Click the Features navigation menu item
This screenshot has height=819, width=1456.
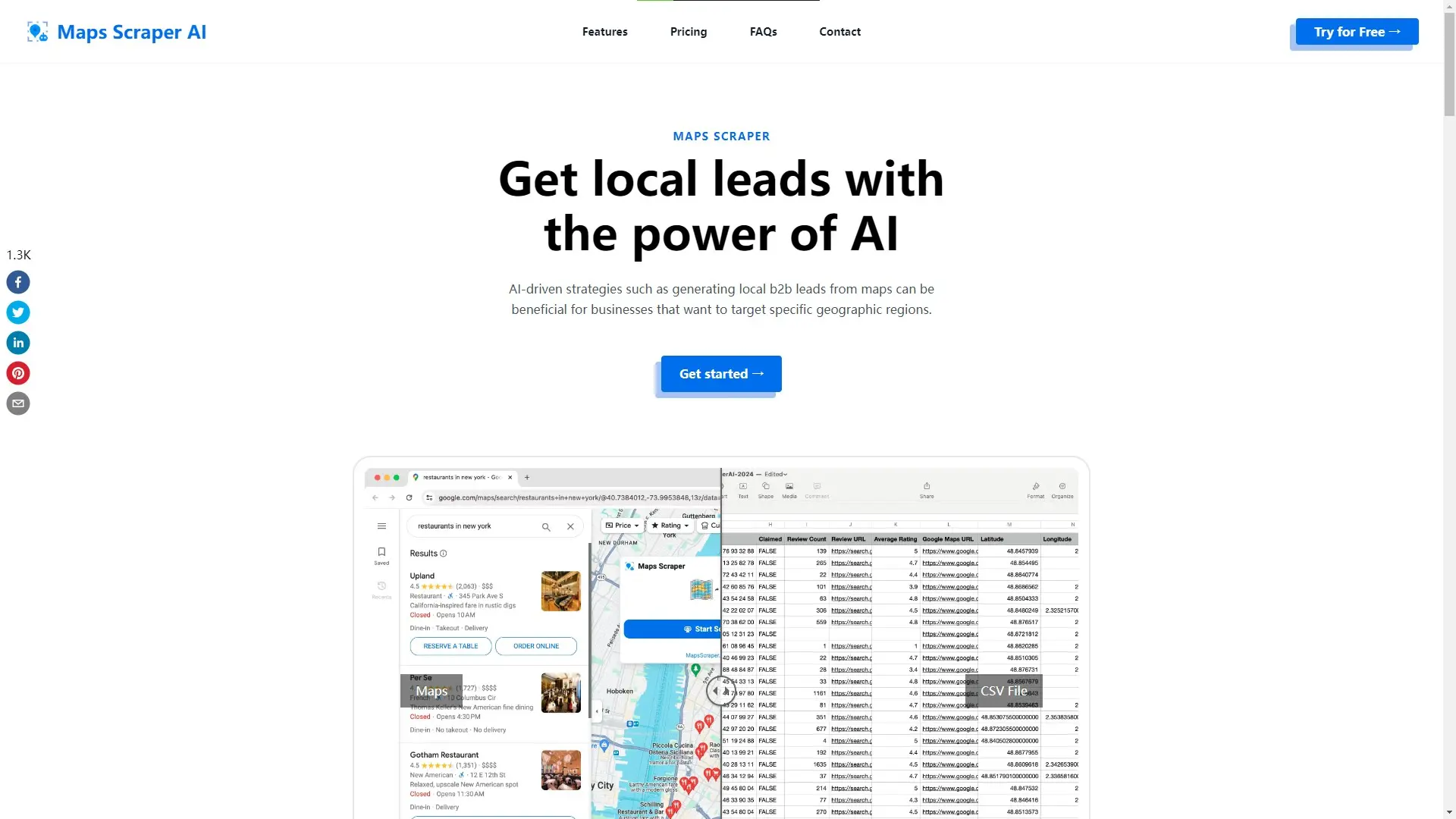[x=605, y=31]
